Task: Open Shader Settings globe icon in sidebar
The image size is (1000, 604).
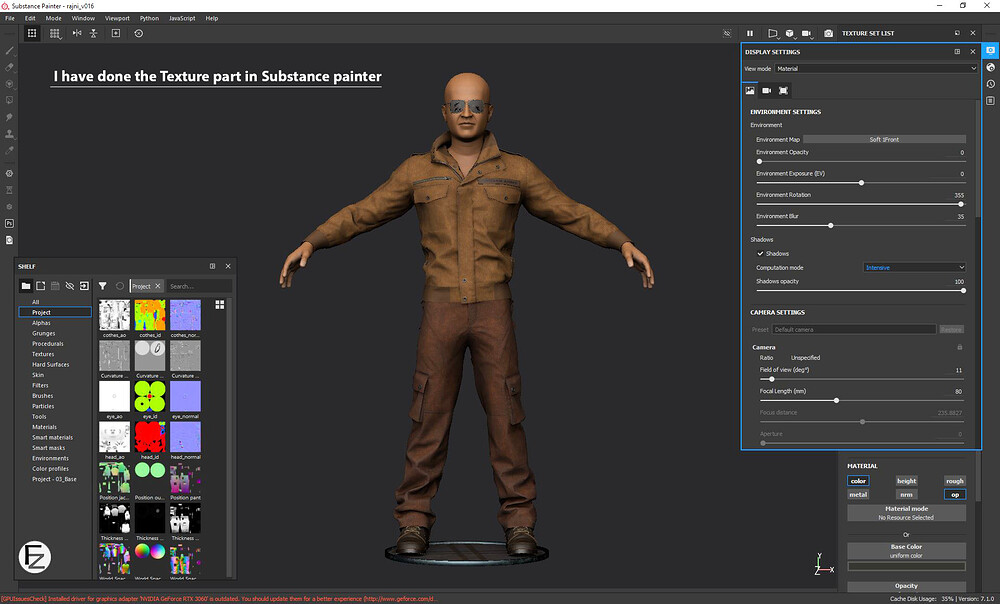Action: (x=990, y=67)
